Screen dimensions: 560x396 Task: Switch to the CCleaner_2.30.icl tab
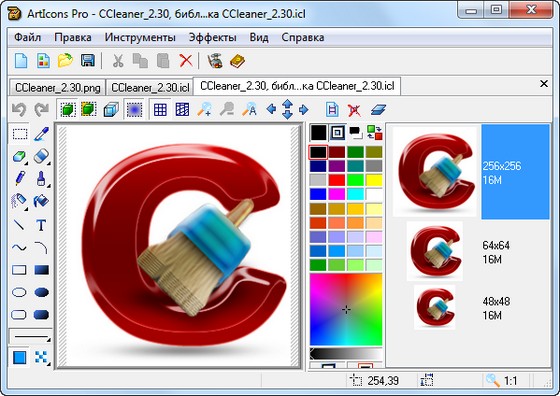click(x=150, y=87)
